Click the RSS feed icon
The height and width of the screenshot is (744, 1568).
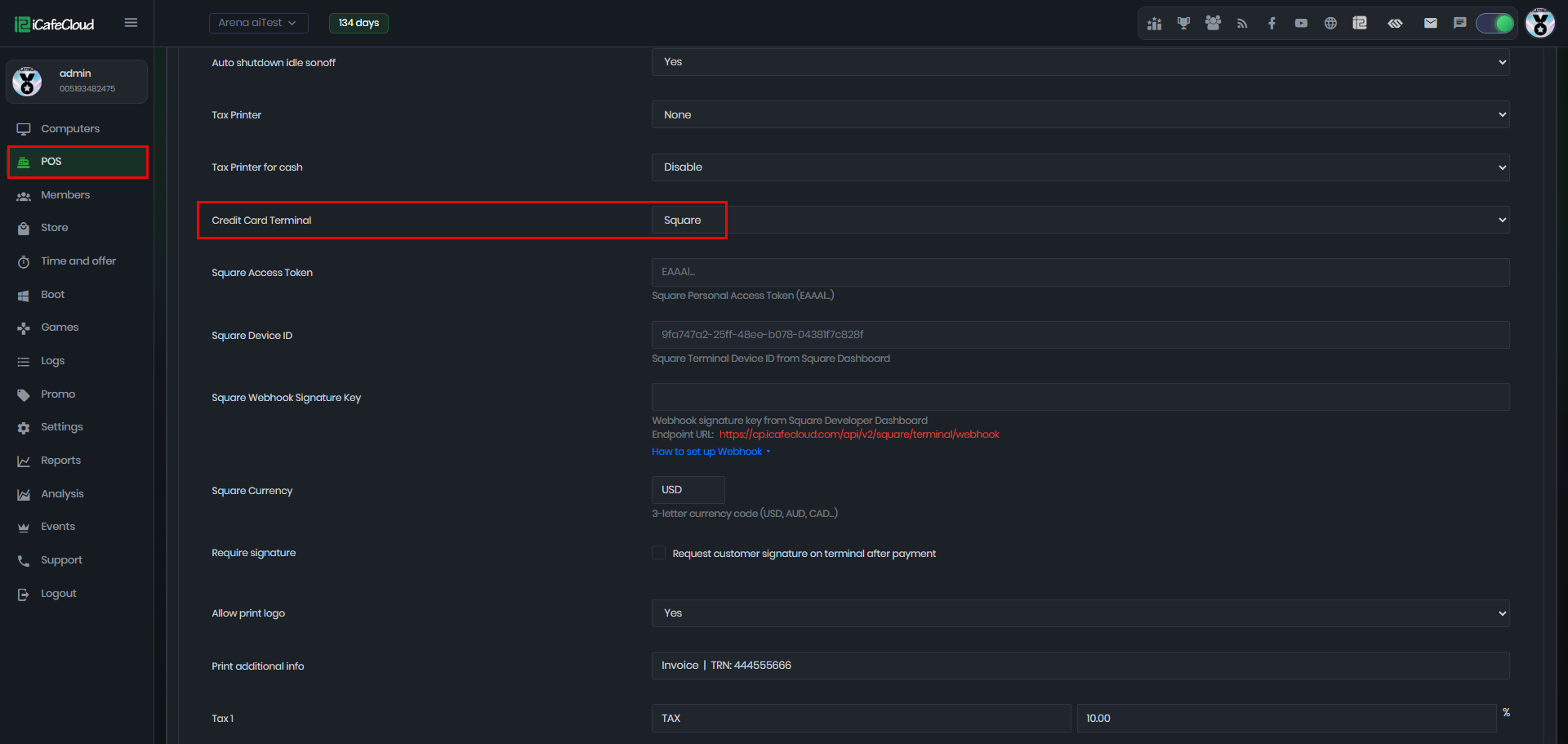pos(1242,23)
